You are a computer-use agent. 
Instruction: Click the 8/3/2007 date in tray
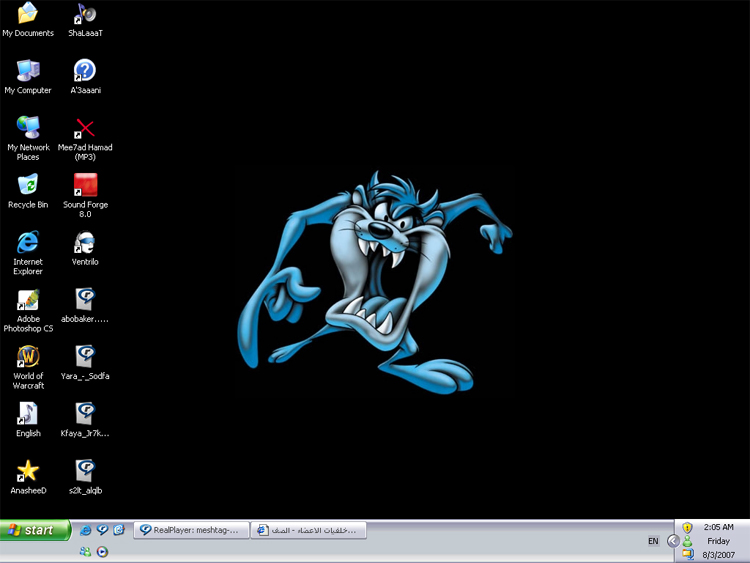[x=718, y=555]
